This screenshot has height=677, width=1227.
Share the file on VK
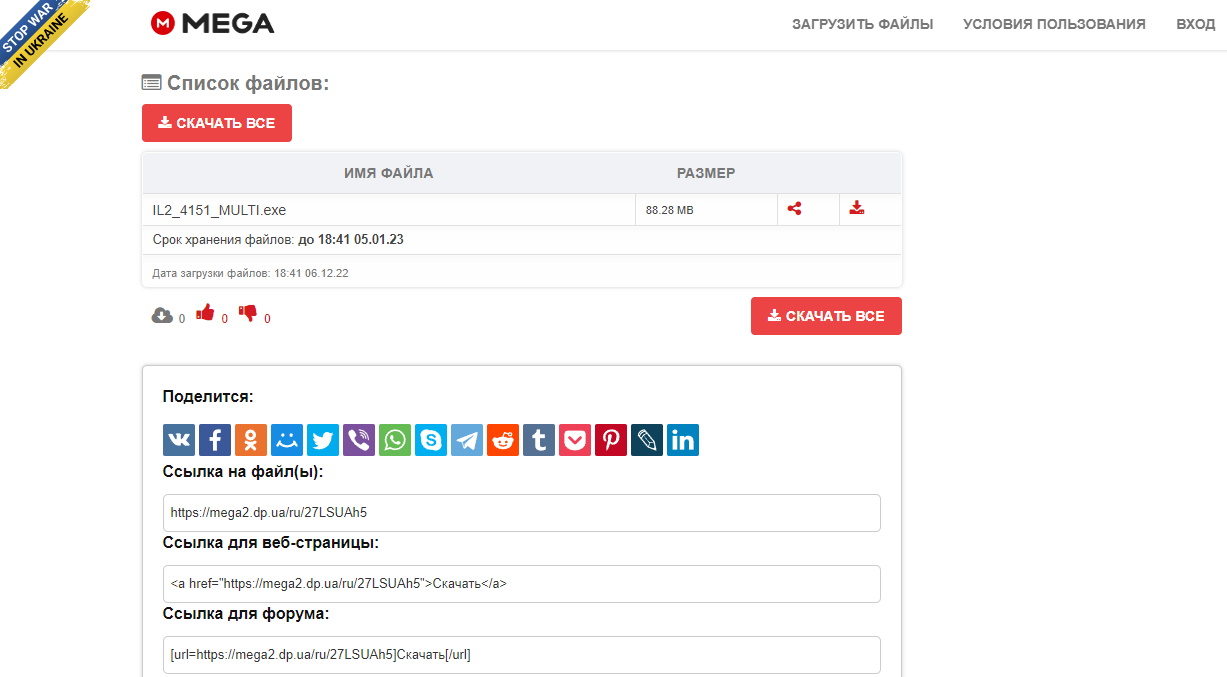pos(179,440)
